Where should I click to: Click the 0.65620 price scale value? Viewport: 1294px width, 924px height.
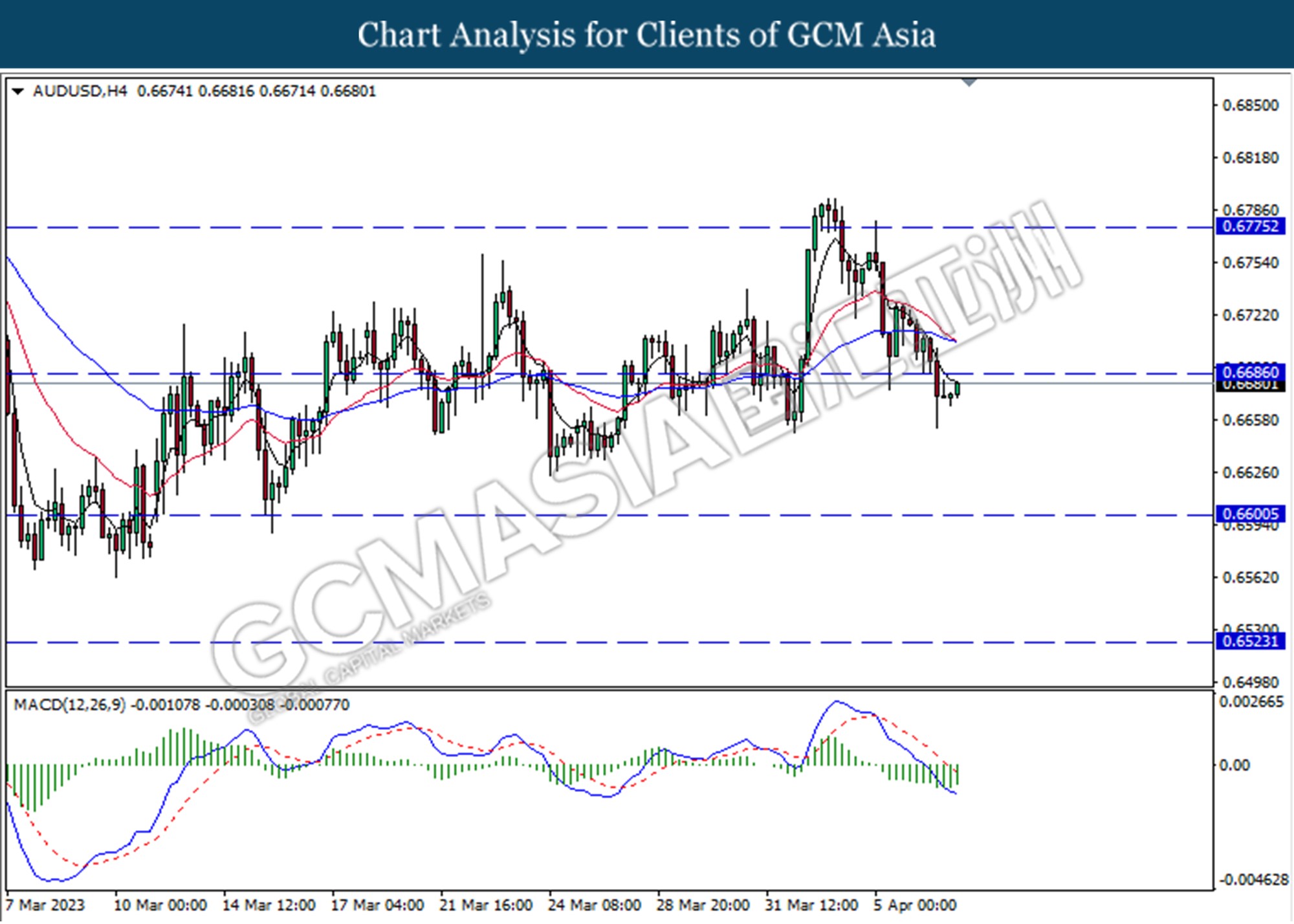1251,577
